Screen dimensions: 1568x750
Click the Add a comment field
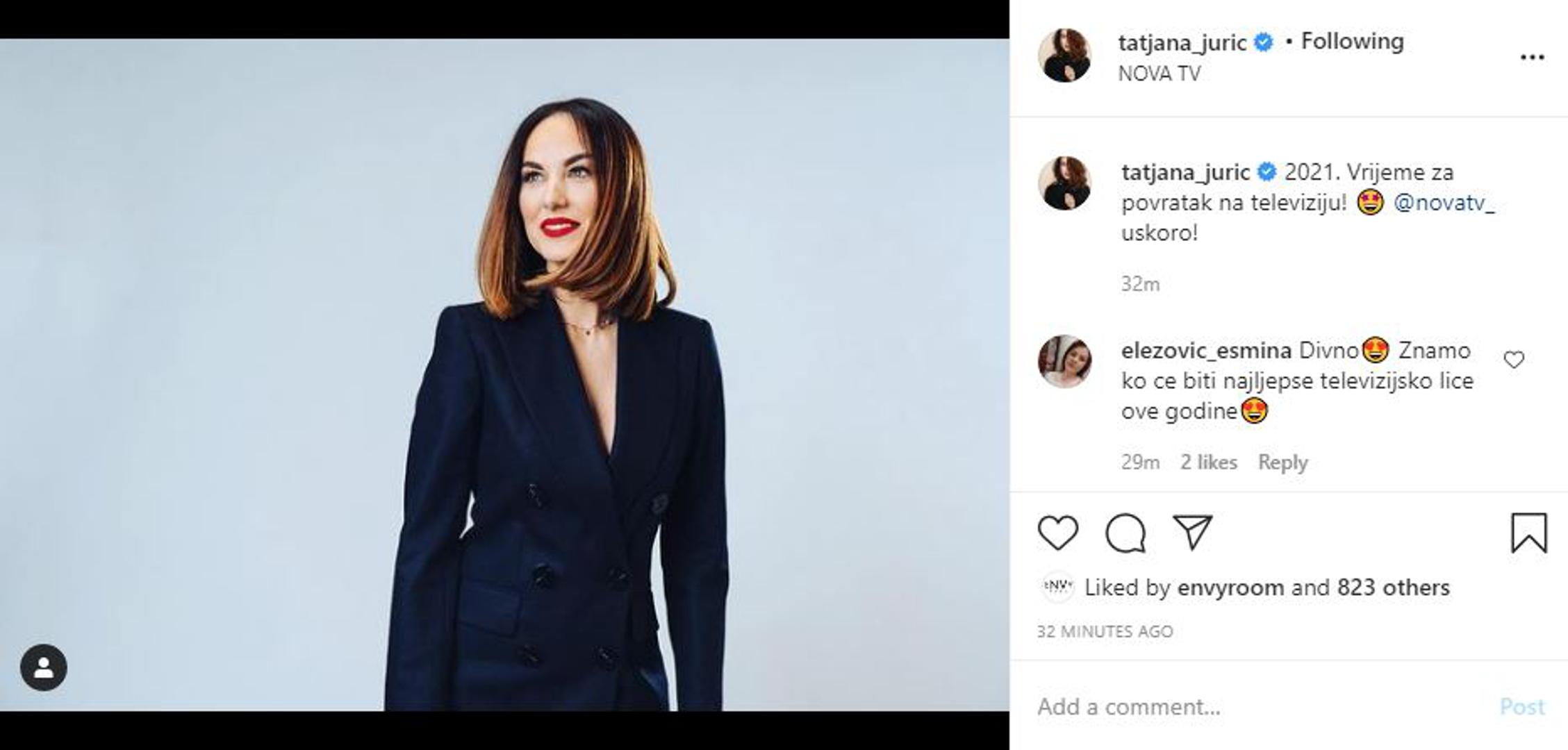(1251, 707)
